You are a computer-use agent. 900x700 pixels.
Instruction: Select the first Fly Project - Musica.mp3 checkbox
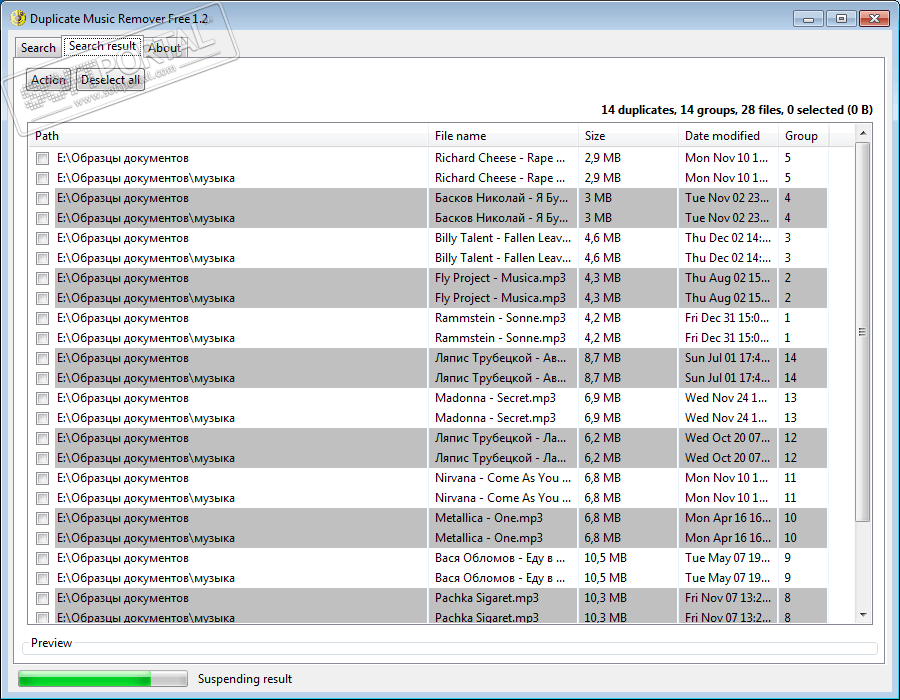(42, 278)
